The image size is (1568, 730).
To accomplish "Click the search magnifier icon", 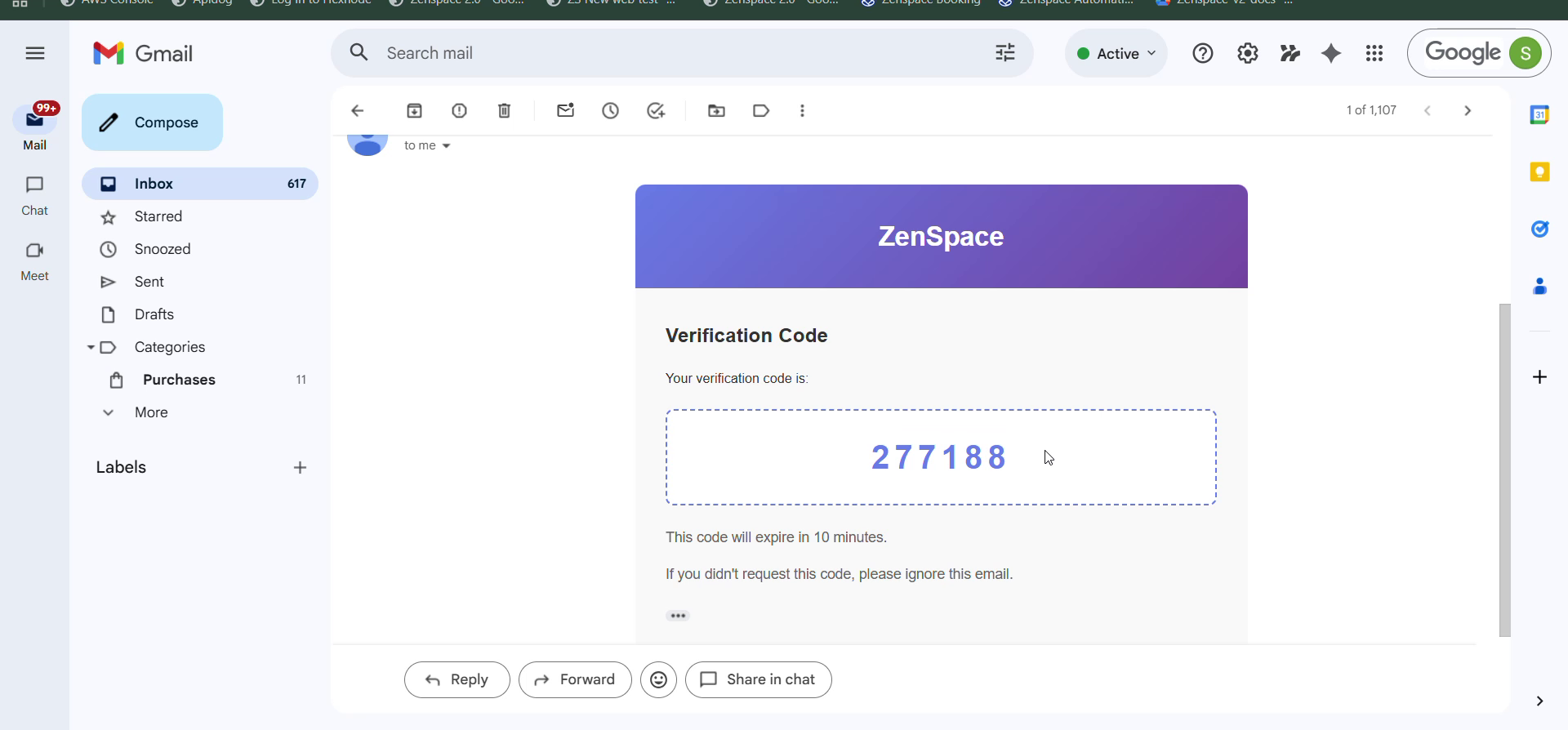I will 359,53.
